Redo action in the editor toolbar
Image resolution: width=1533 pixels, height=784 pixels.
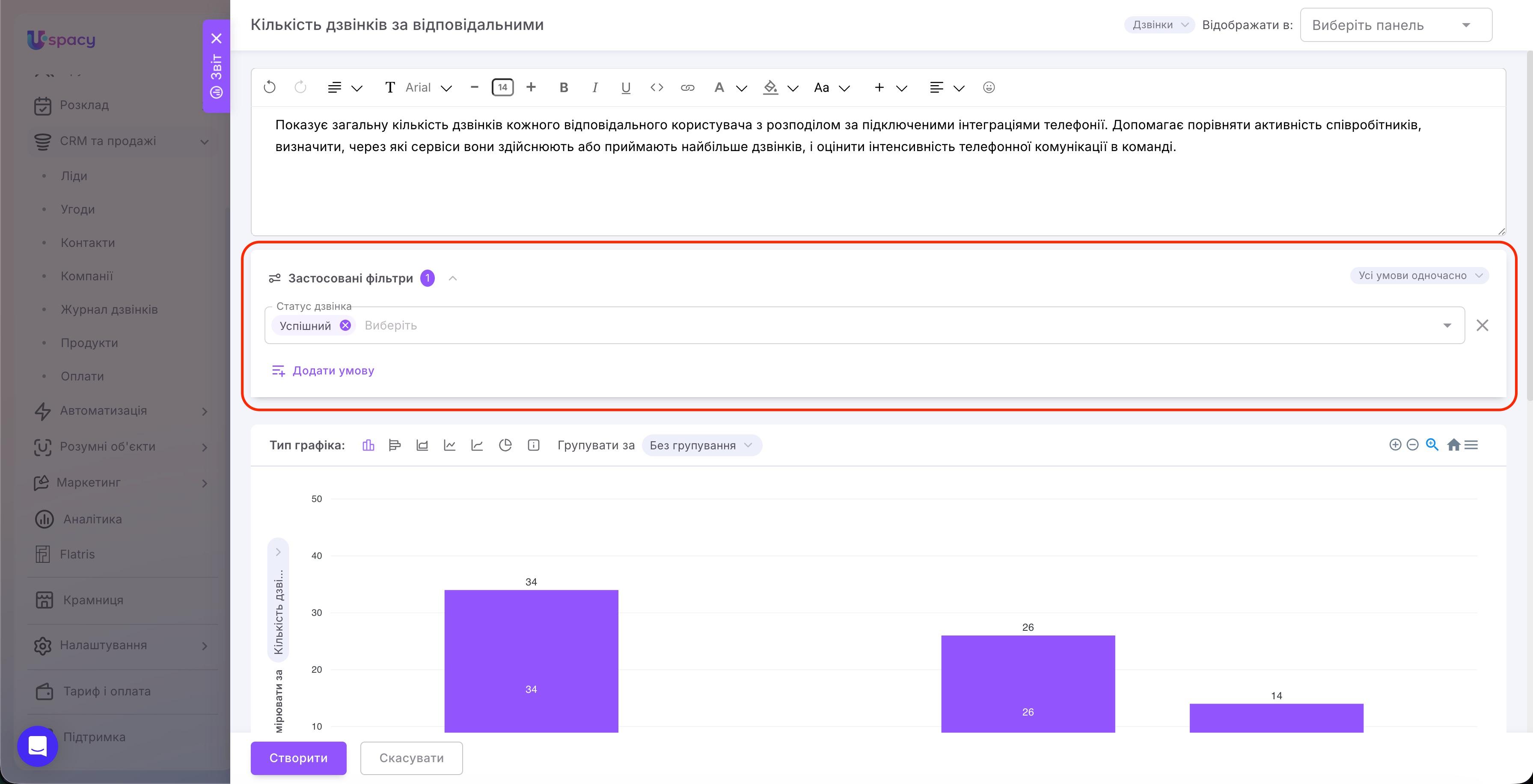[x=300, y=87]
